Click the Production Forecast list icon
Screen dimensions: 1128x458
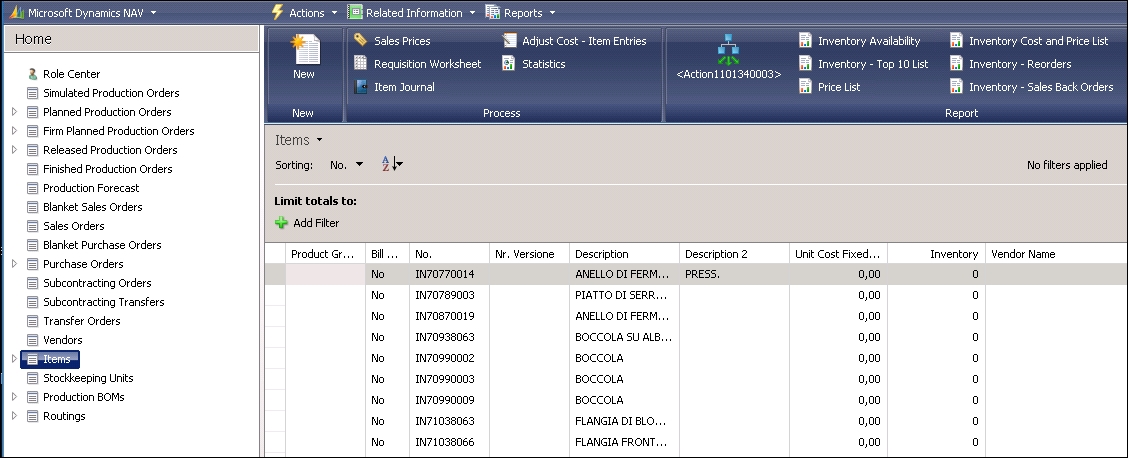pyautogui.click(x=32, y=188)
